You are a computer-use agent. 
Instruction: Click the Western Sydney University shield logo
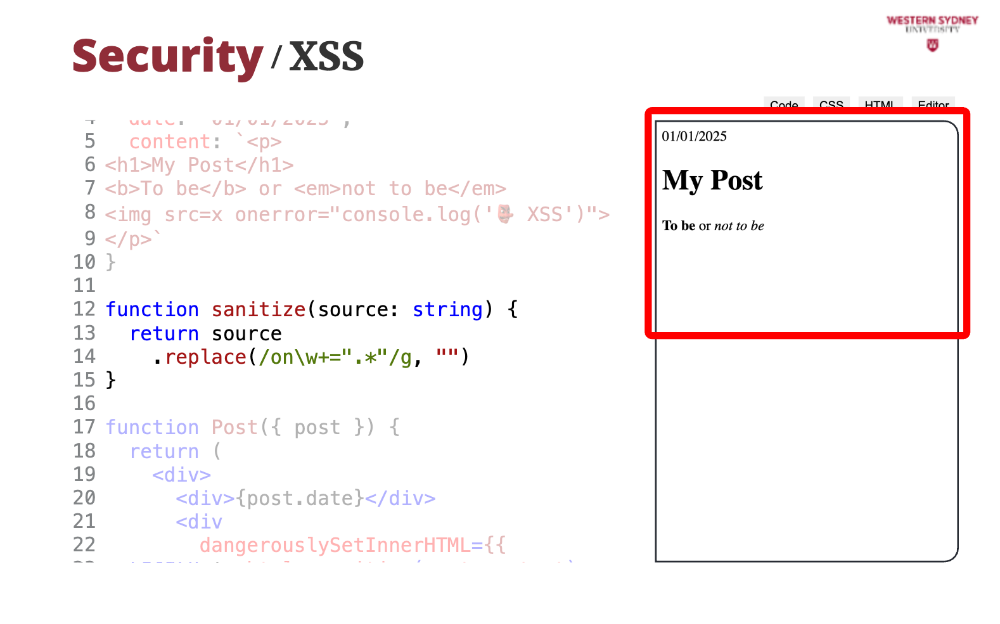[933, 44]
